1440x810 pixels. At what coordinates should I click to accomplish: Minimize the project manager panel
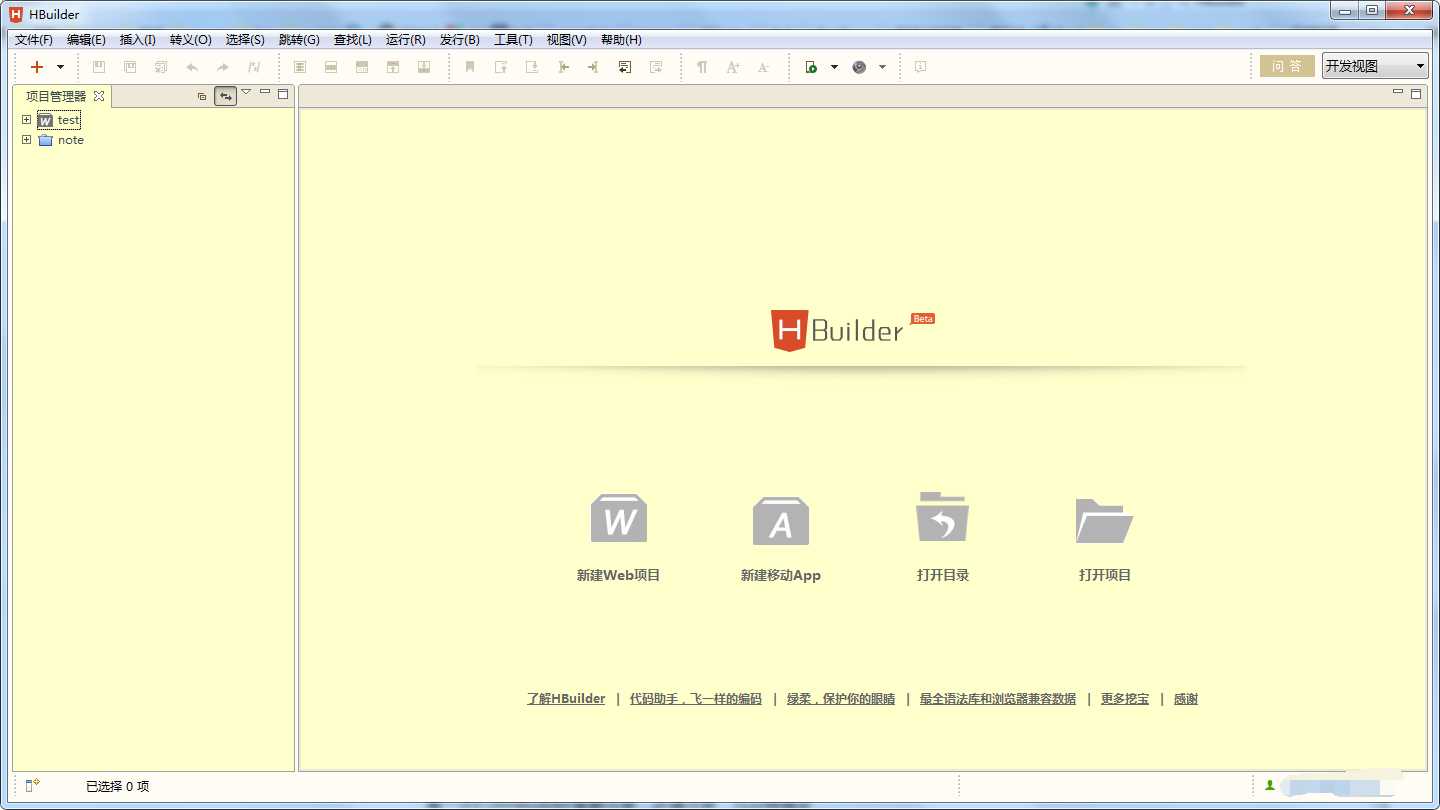click(x=265, y=92)
